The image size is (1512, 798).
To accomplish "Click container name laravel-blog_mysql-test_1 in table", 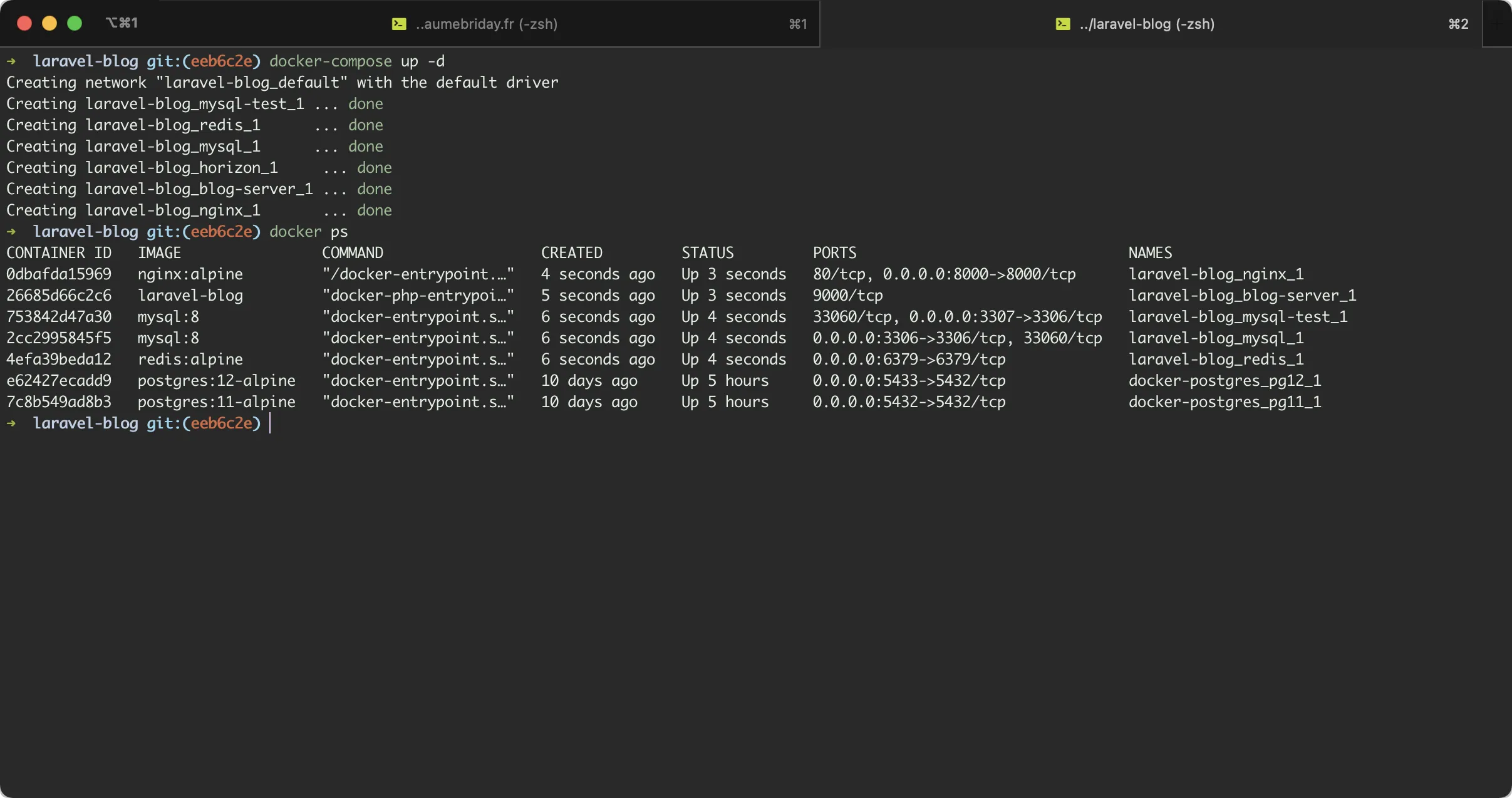I will click(1238, 317).
